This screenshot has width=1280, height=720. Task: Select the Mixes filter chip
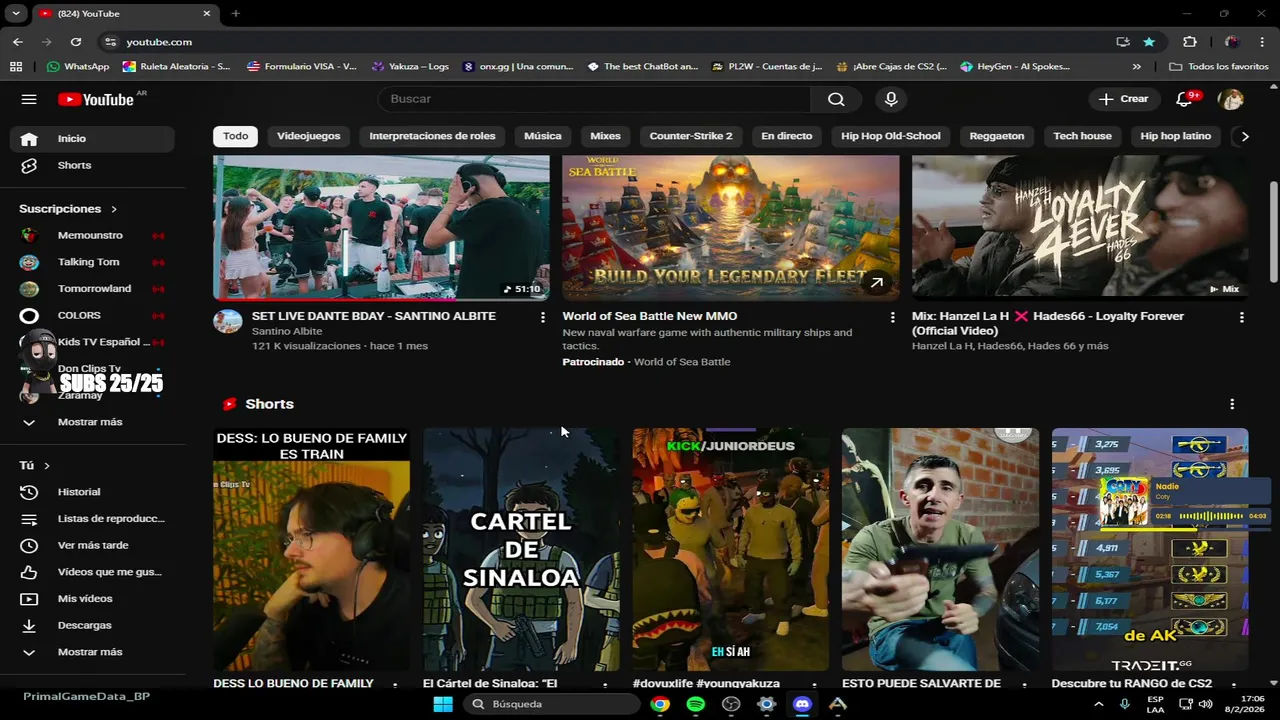[605, 136]
